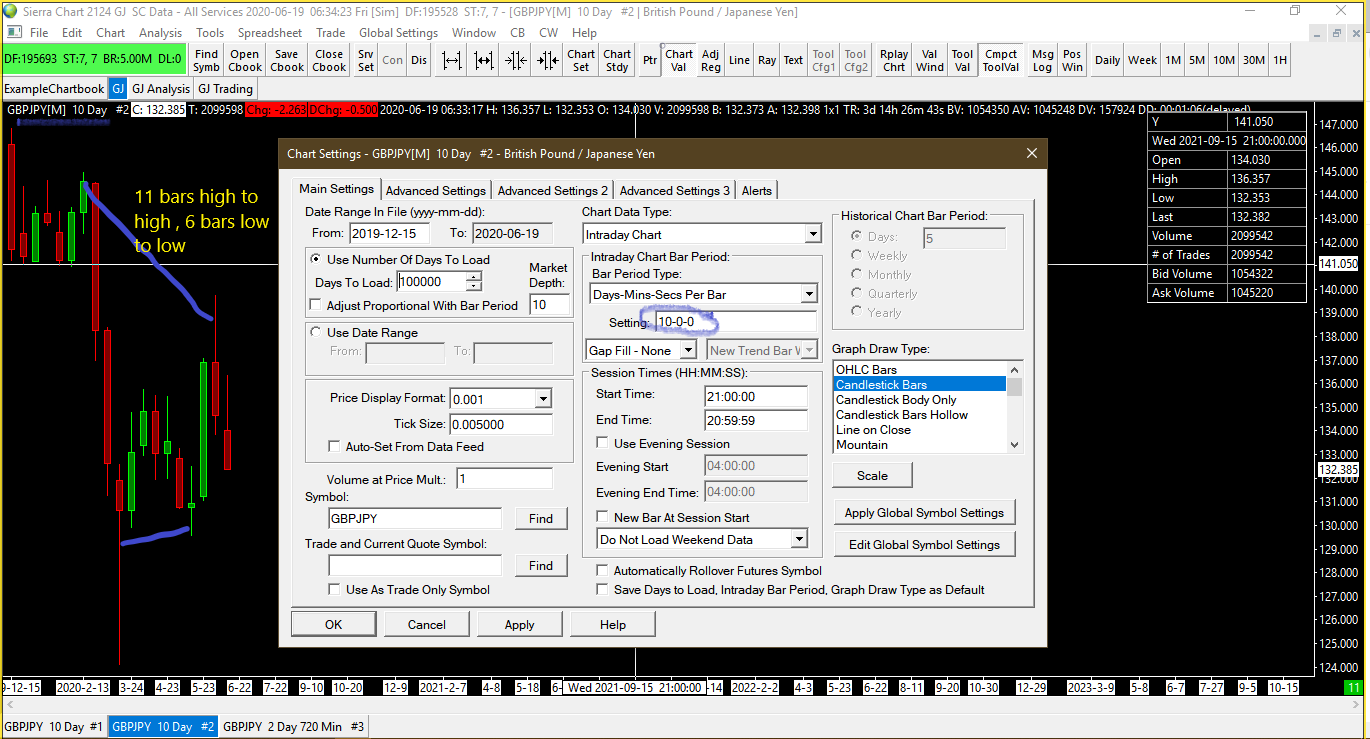Select the Line drawing tool
This screenshot has width=1370, height=739.
739,60
